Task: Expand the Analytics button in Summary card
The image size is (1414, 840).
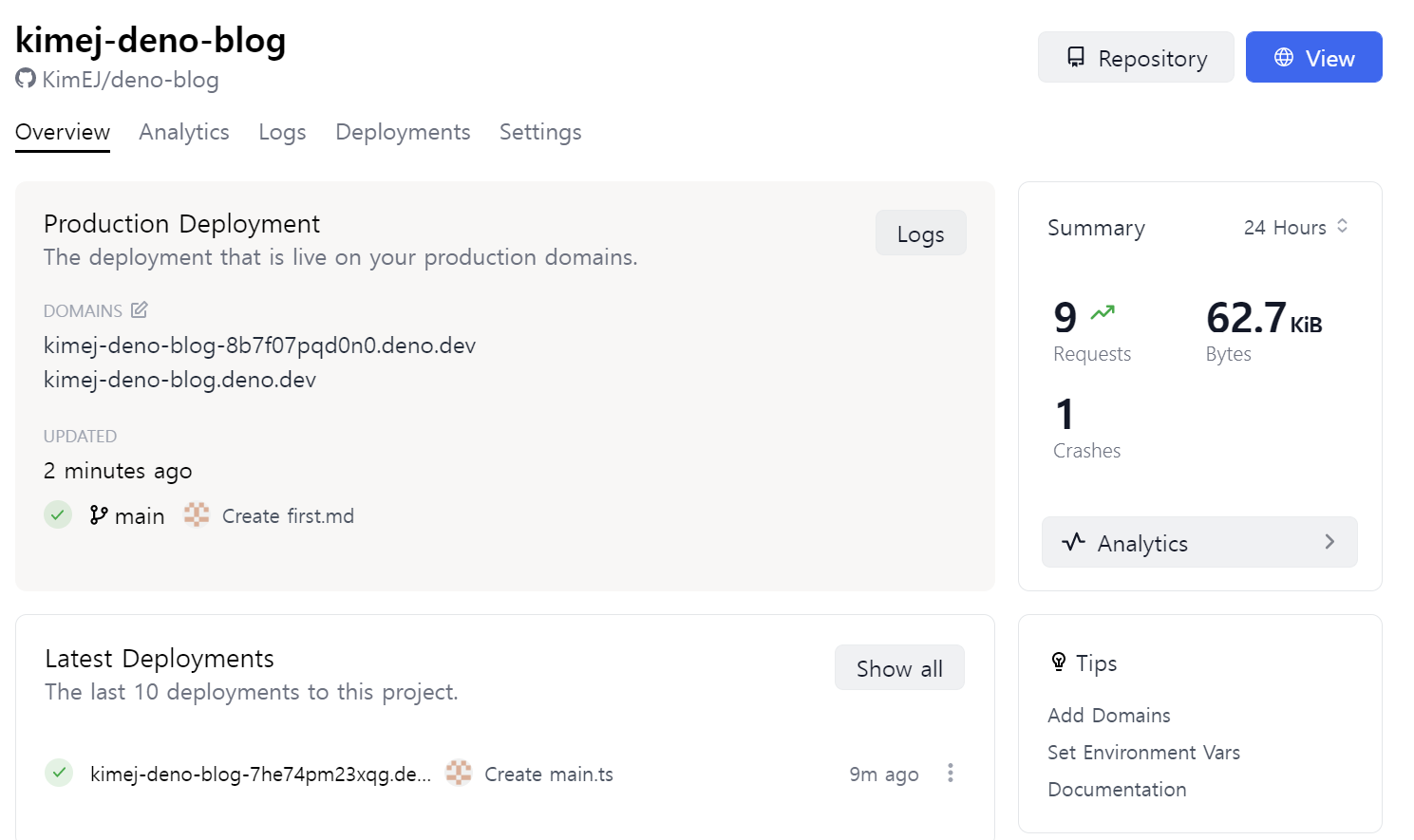Action: [1198, 543]
